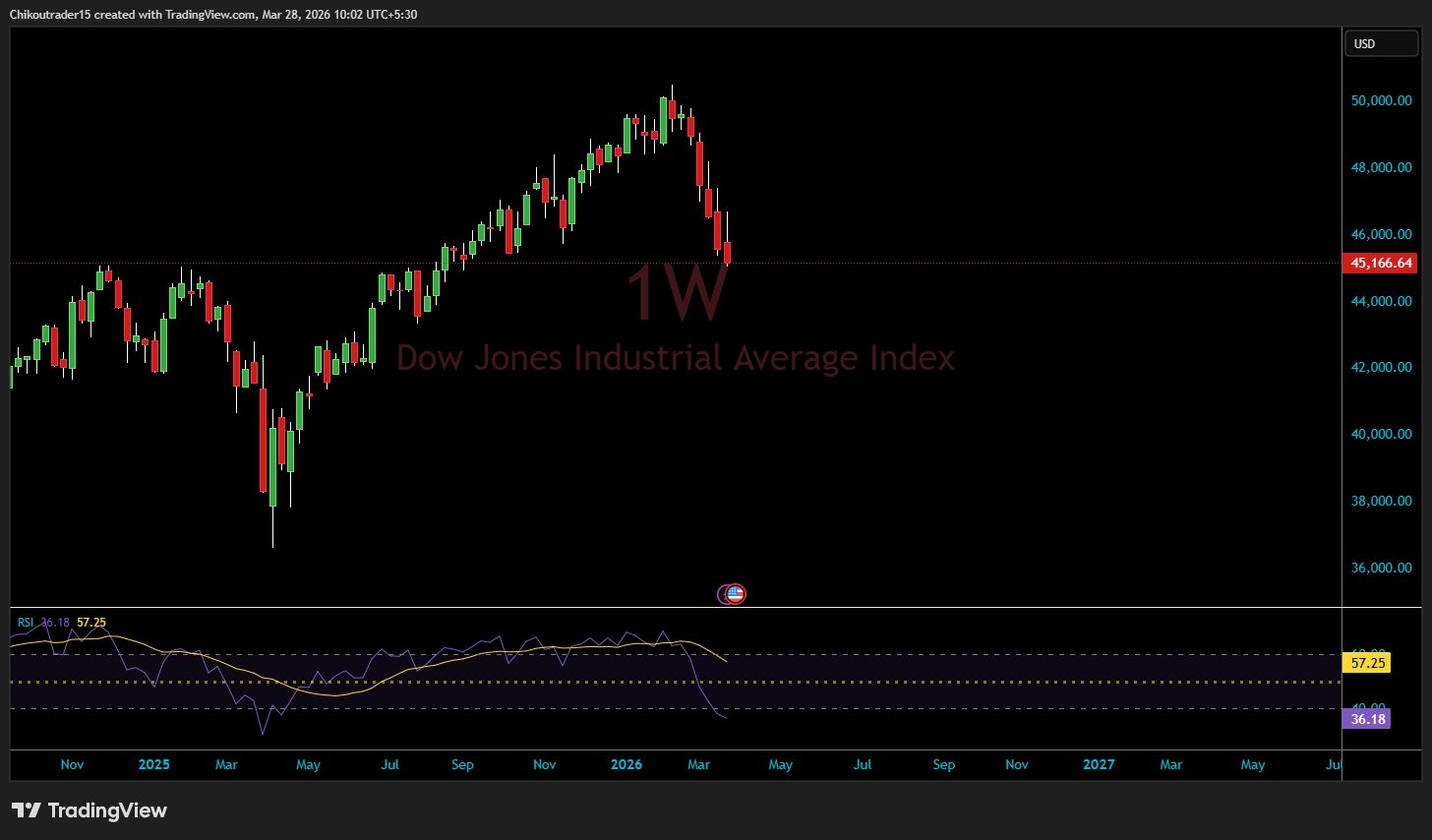The width and height of the screenshot is (1432, 840).
Task: Click the red 45,166.64 current price label
Action: 1382,263
